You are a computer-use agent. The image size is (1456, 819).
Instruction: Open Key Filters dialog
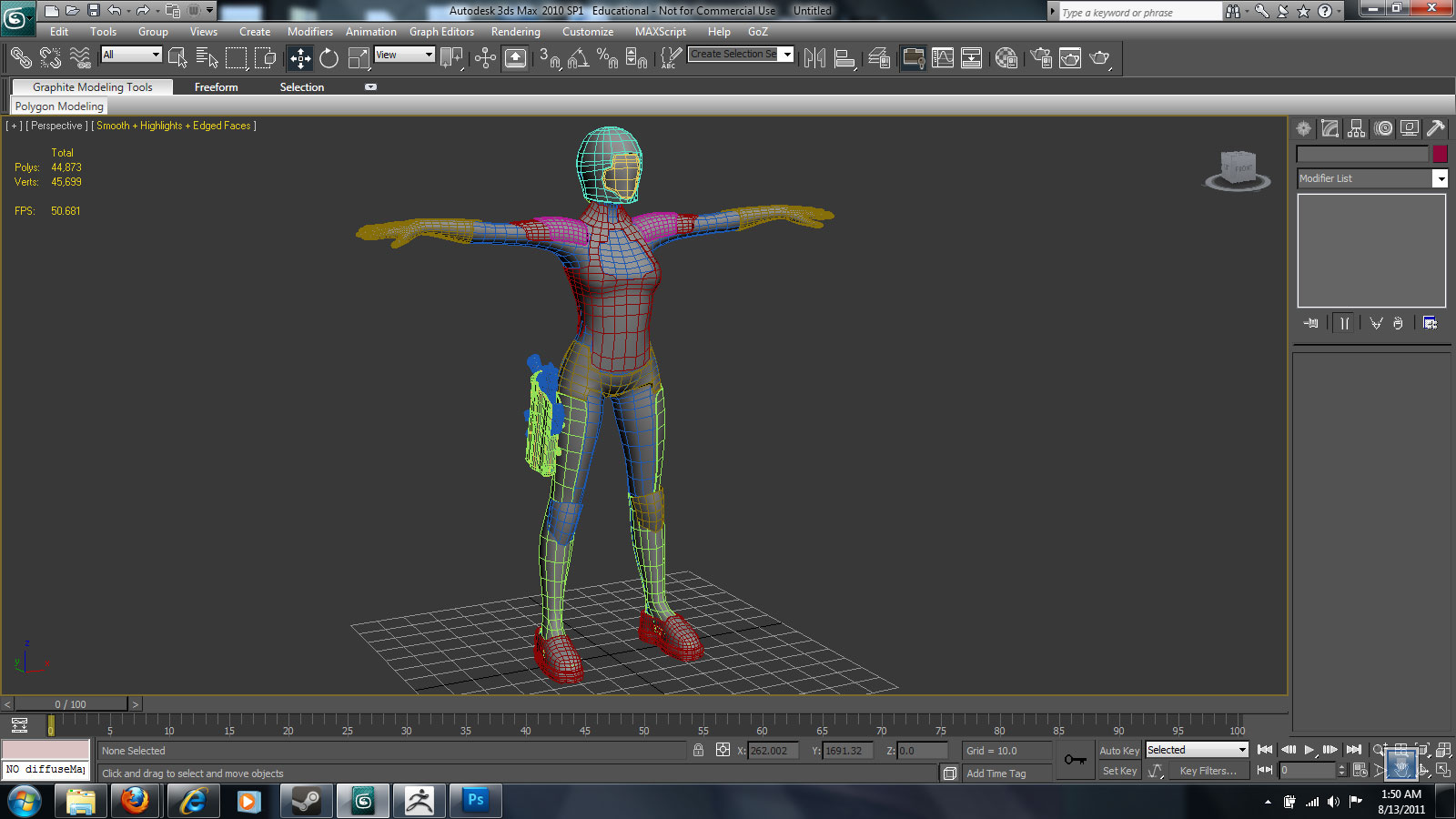pos(1208,771)
